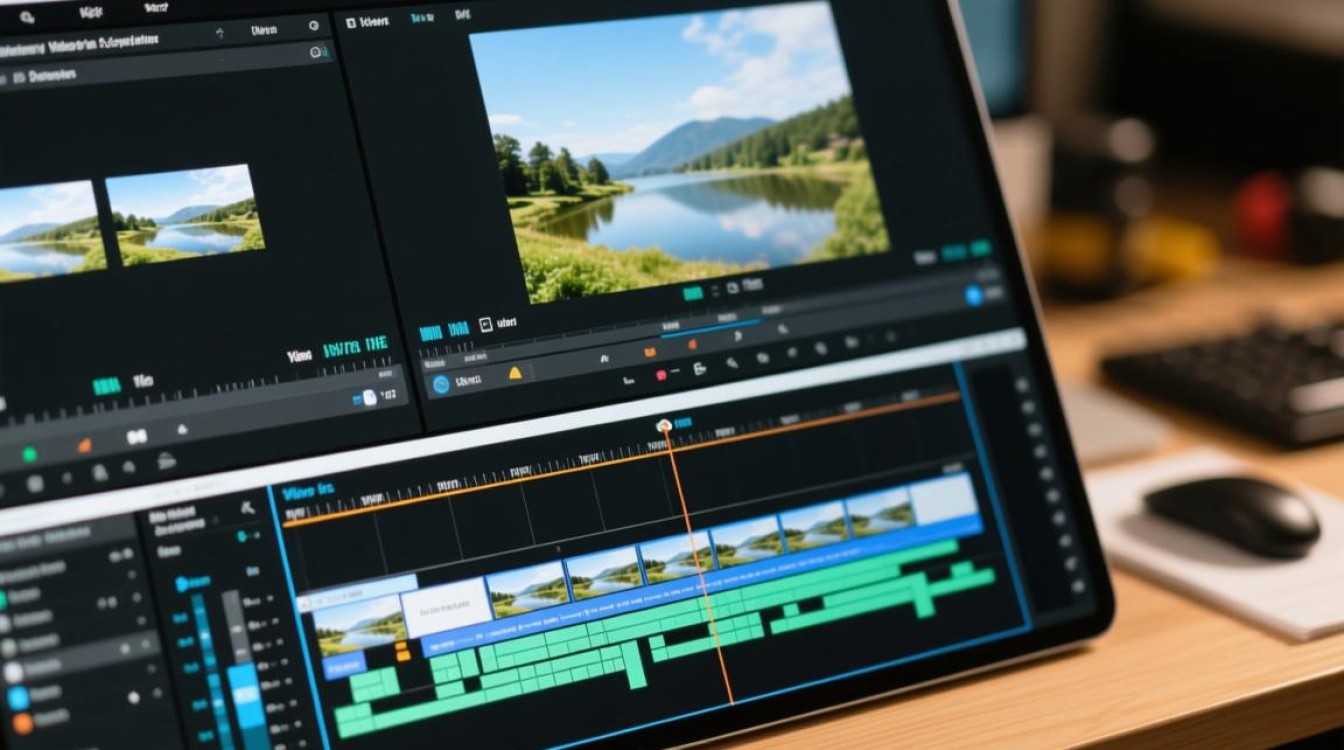The height and width of the screenshot is (750, 1344).
Task: Click the orange circle icon at the track list bottom
Action: click(23, 722)
